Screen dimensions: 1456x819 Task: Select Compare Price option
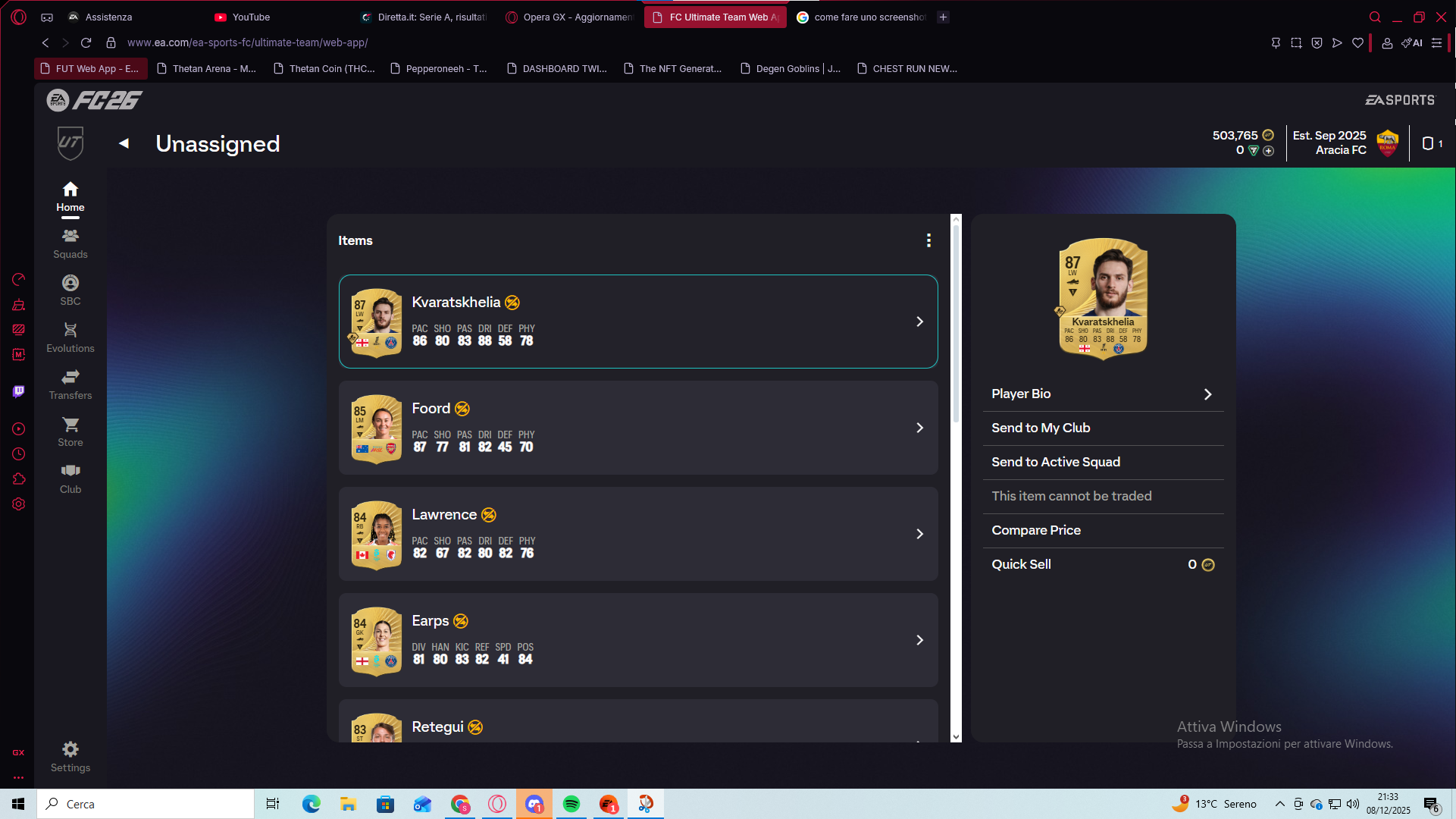click(x=1035, y=530)
